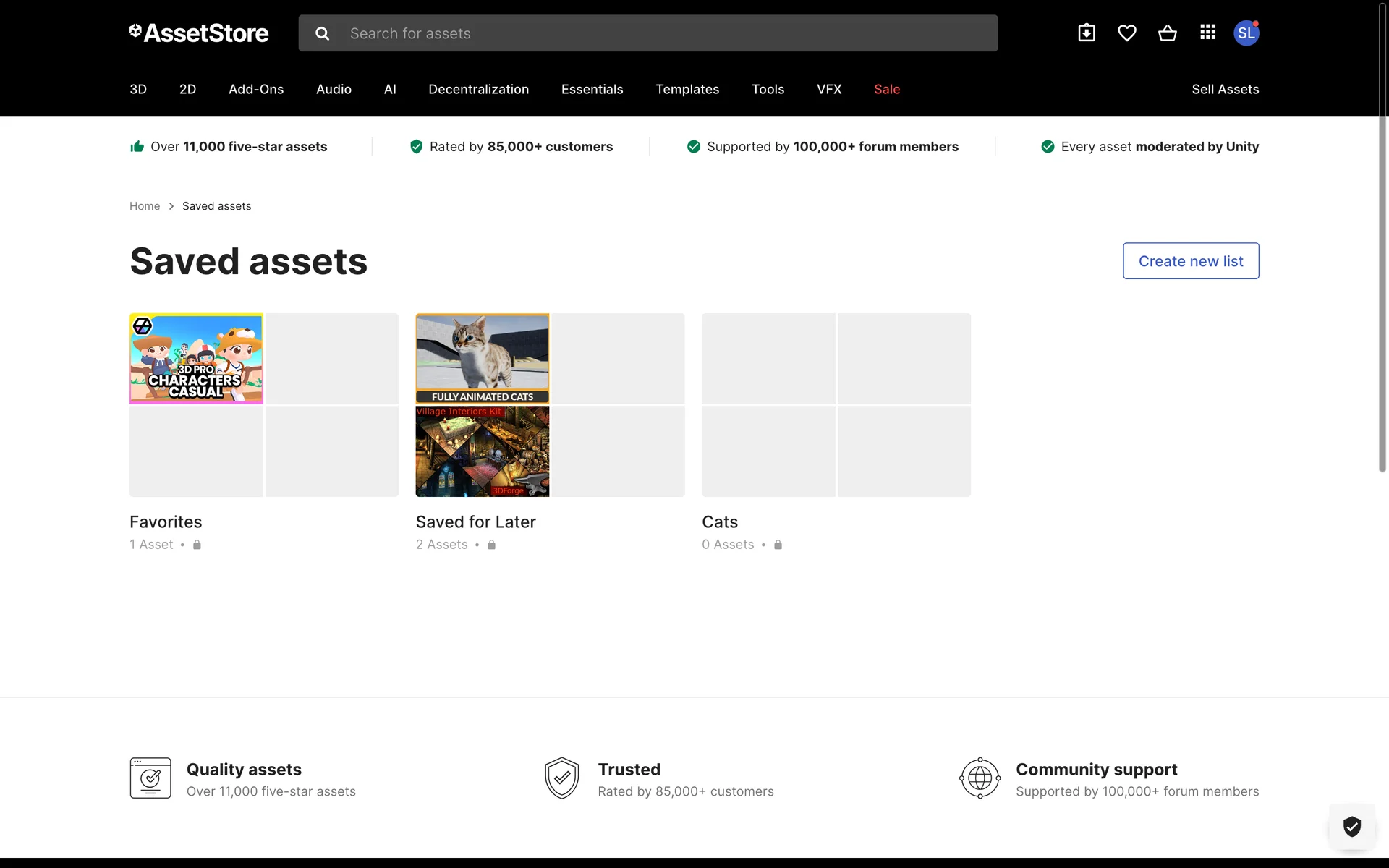This screenshot has width=1389, height=868.
Task: Open the shopping basket icon
Action: [x=1167, y=33]
